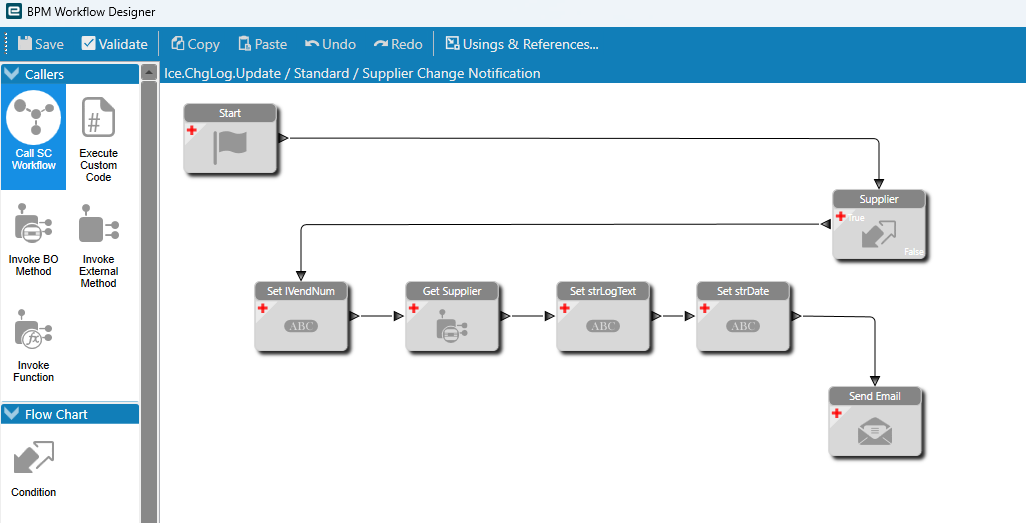This screenshot has height=523, width=1026.
Task: Copy the selected element
Action: tap(195, 44)
